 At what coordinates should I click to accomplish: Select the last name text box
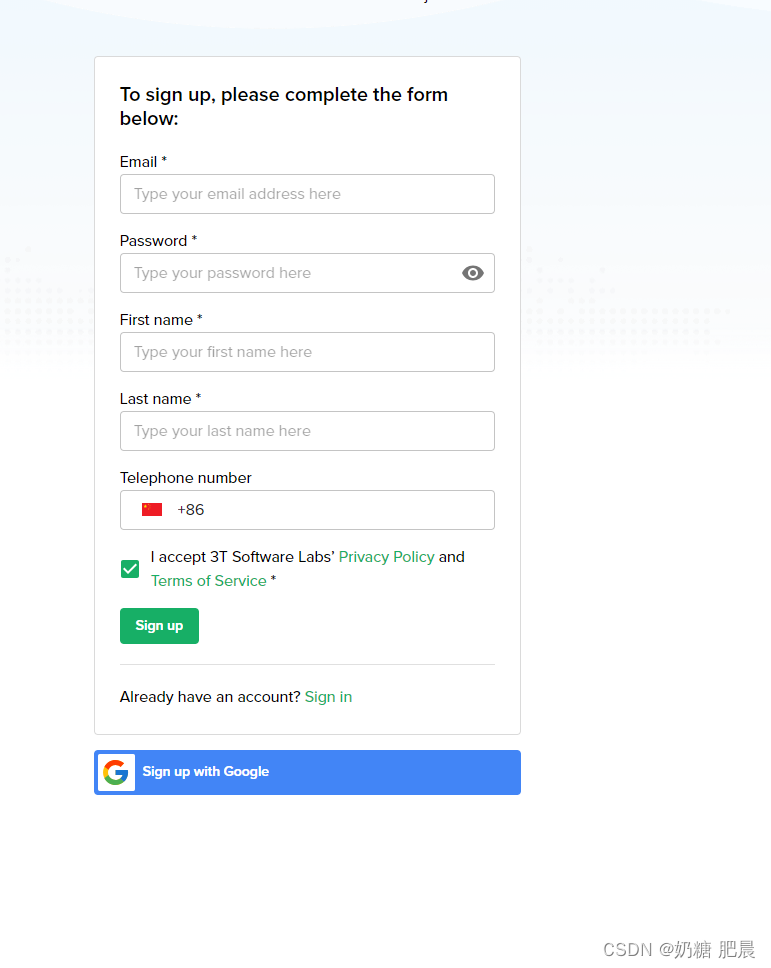[307, 430]
